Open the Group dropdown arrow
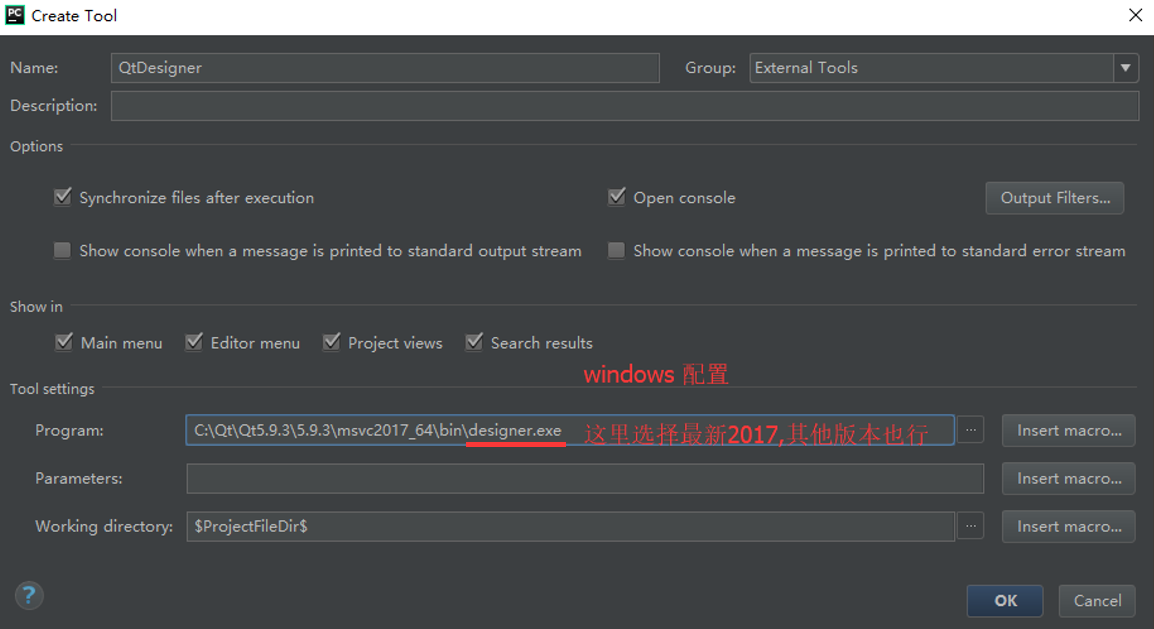Image resolution: width=1154 pixels, height=629 pixels. [1125, 68]
